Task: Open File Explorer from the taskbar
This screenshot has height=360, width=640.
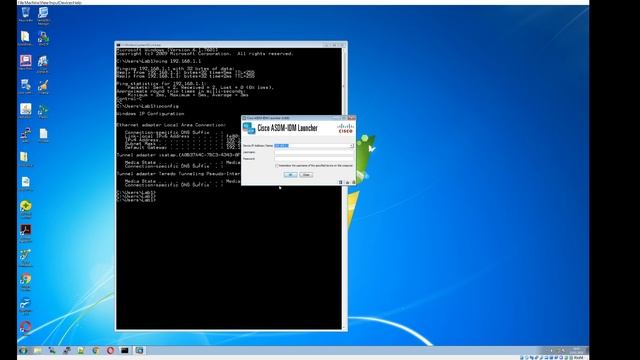Action: (x=38, y=350)
